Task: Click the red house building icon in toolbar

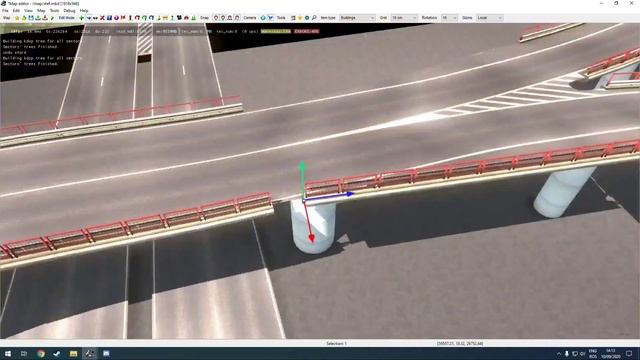Action: coord(187,18)
